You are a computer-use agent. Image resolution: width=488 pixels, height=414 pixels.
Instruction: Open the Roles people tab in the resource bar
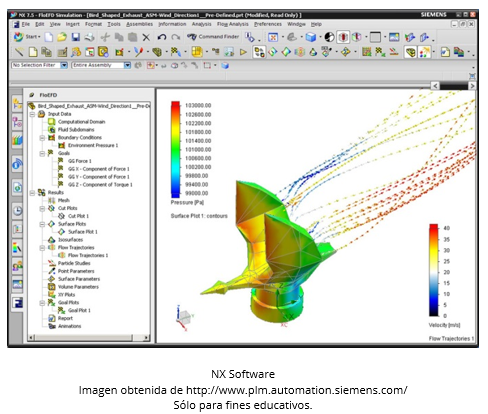(17, 266)
